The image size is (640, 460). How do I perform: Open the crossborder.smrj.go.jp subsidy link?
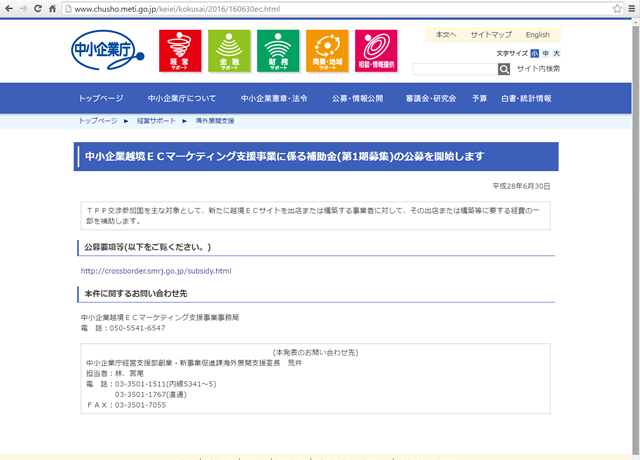point(156,270)
